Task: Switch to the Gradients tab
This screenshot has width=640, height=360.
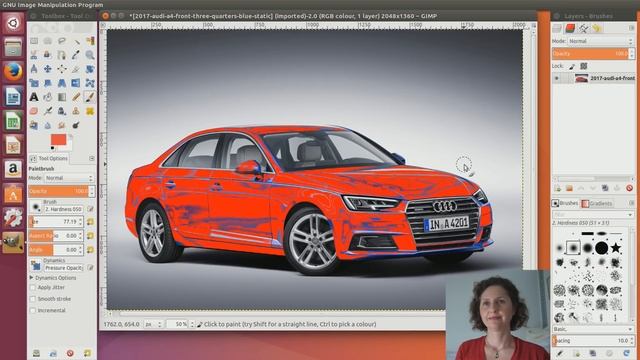Action: coord(597,203)
